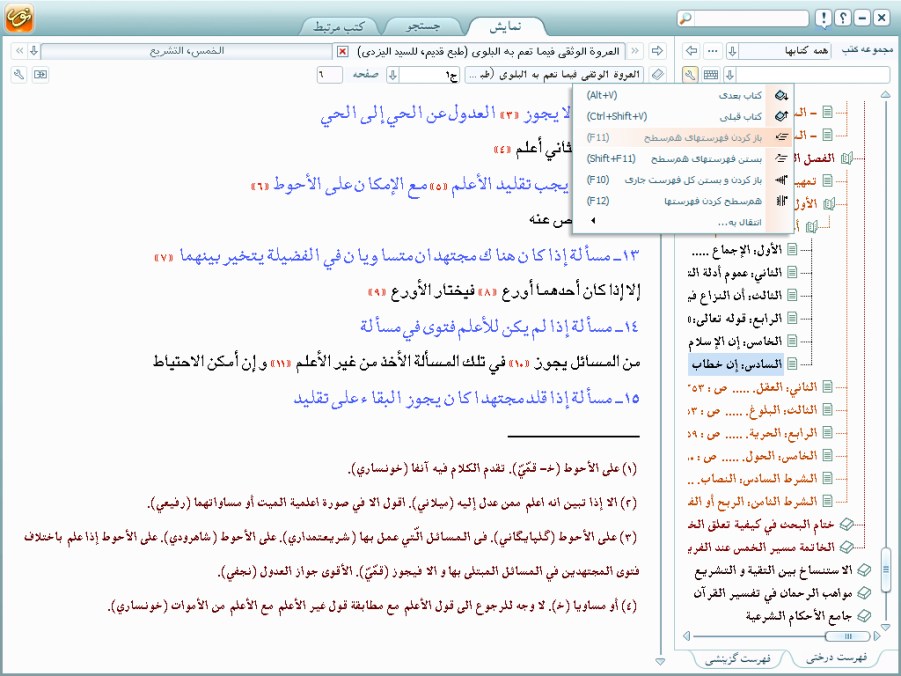The height and width of the screenshot is (676, 901).
Task: Click footnote marker ٣ in the first heading
Action: click(x=510, y=115)
